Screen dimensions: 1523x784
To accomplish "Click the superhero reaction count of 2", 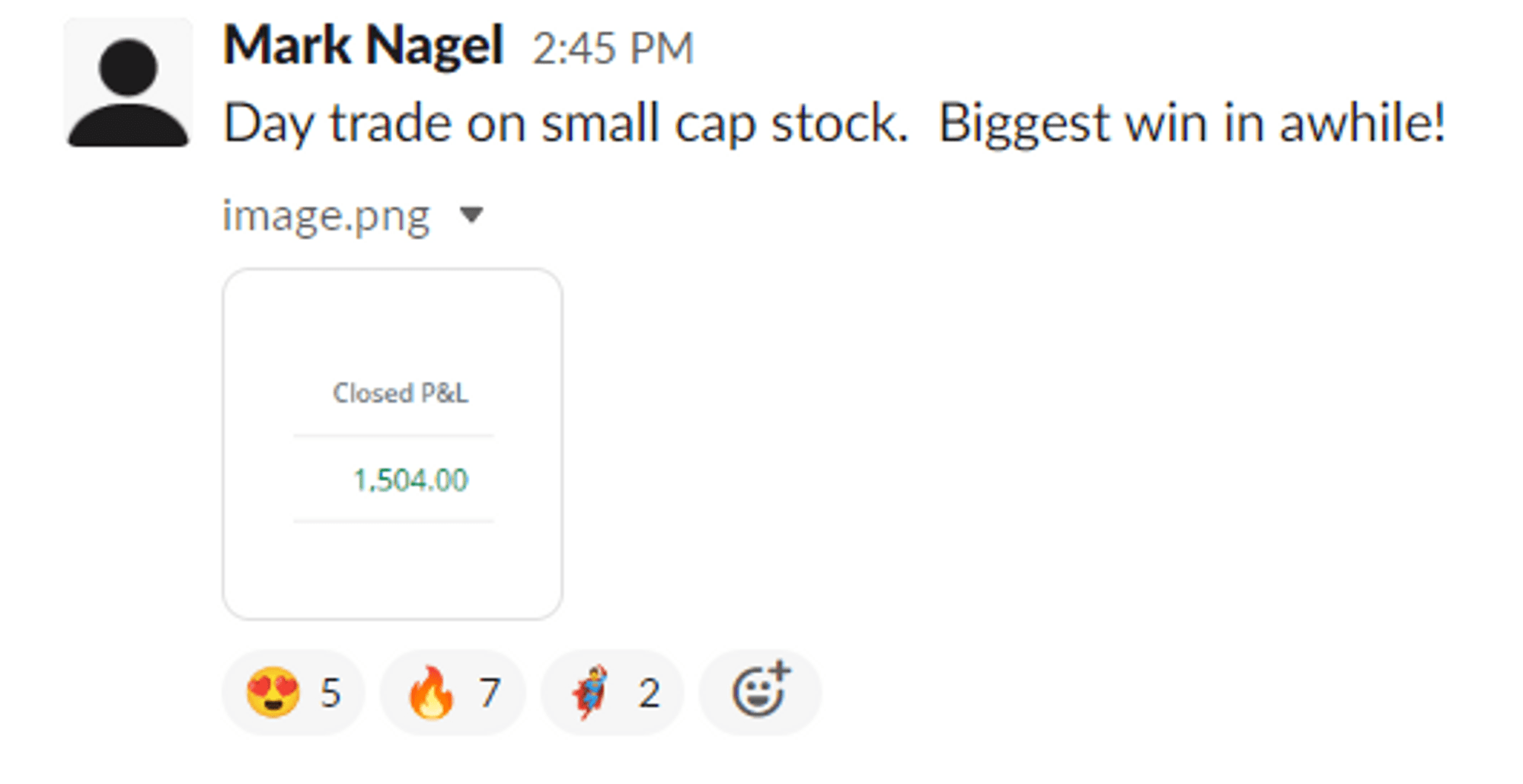I will 649,693.
